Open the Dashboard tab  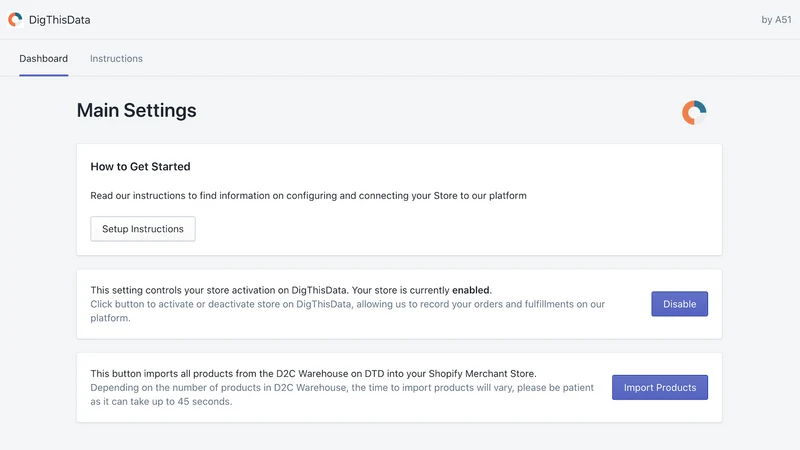(43, 59)
